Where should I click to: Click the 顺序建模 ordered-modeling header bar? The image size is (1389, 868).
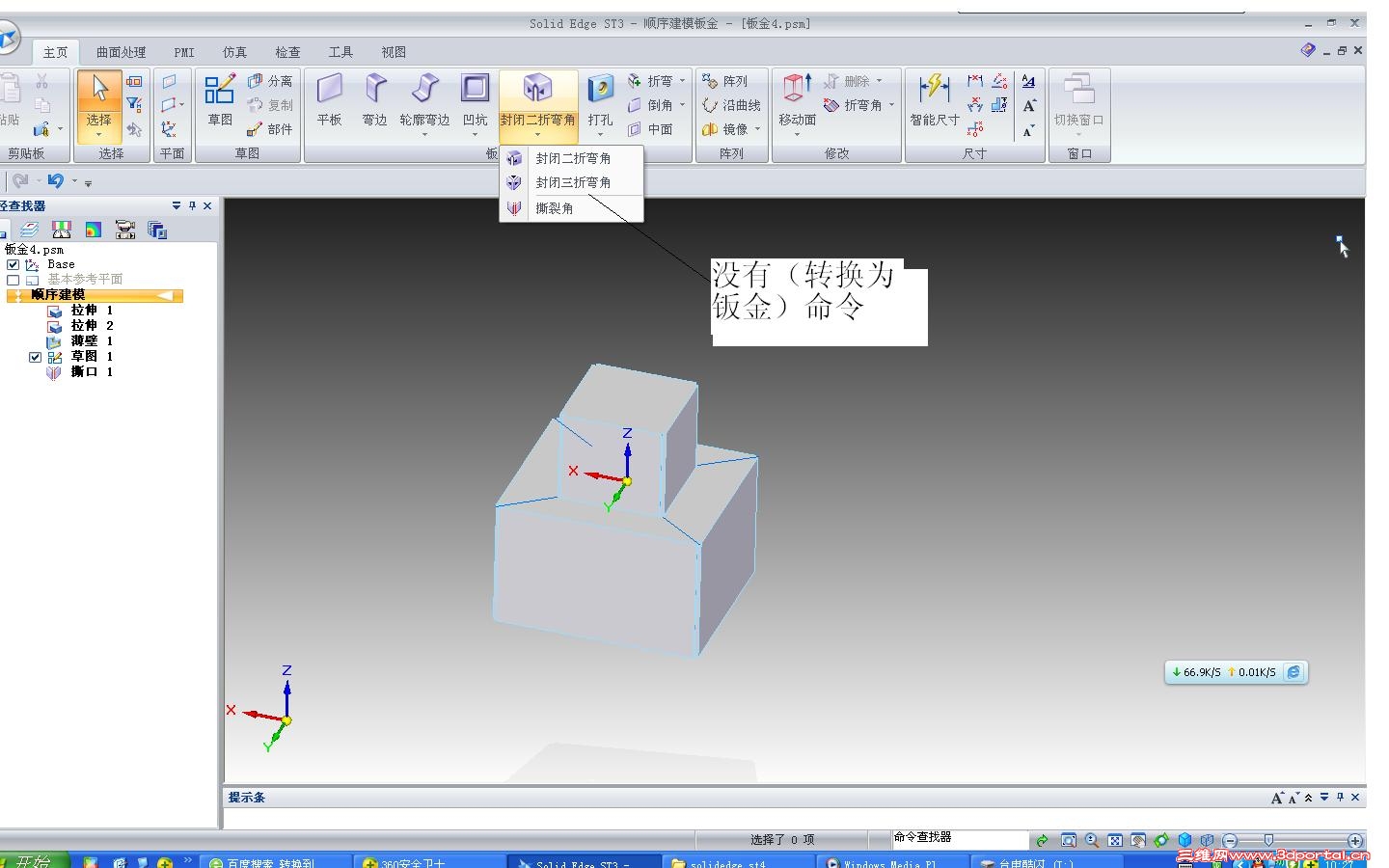tap(95, 295)
